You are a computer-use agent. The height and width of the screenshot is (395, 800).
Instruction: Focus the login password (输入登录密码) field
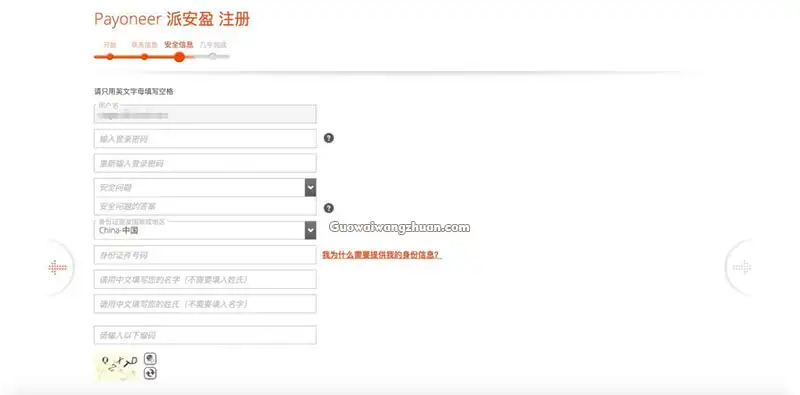click(x=205, y=139)
